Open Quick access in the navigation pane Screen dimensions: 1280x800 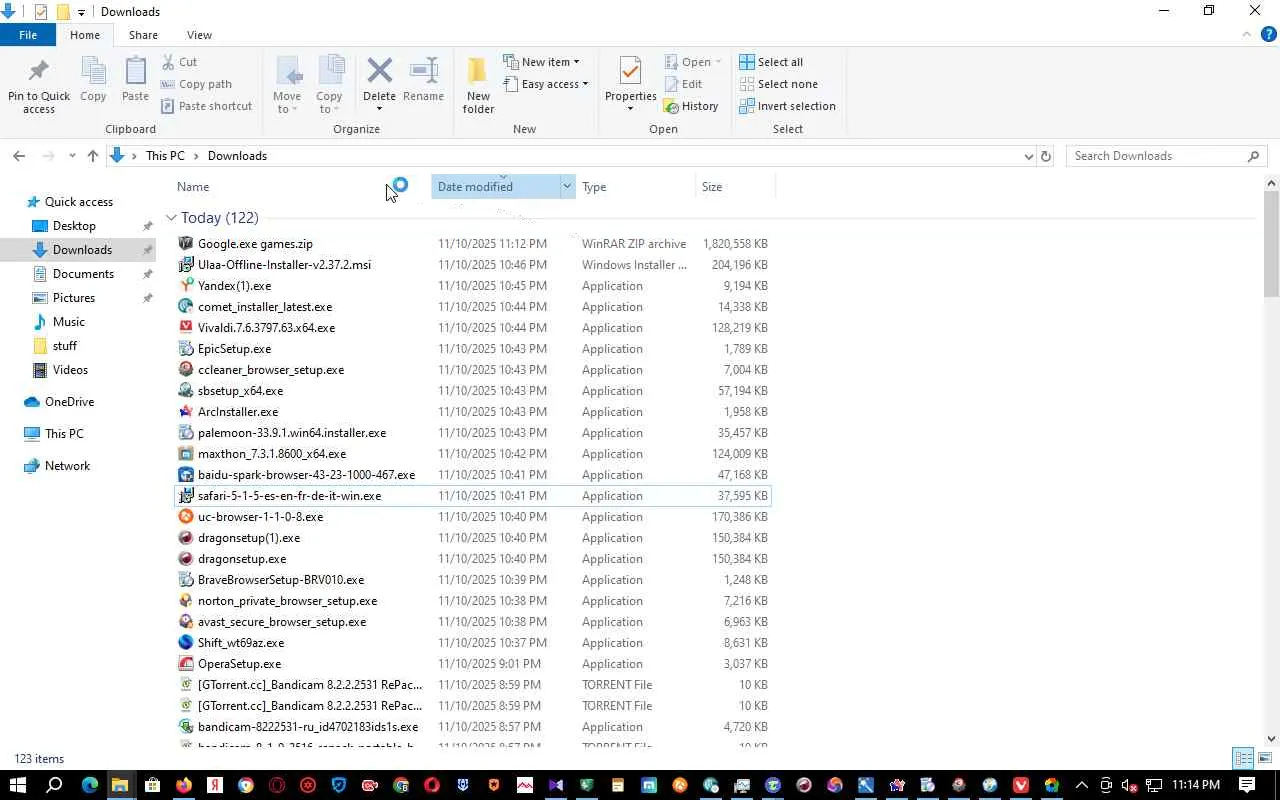[79, 202]
